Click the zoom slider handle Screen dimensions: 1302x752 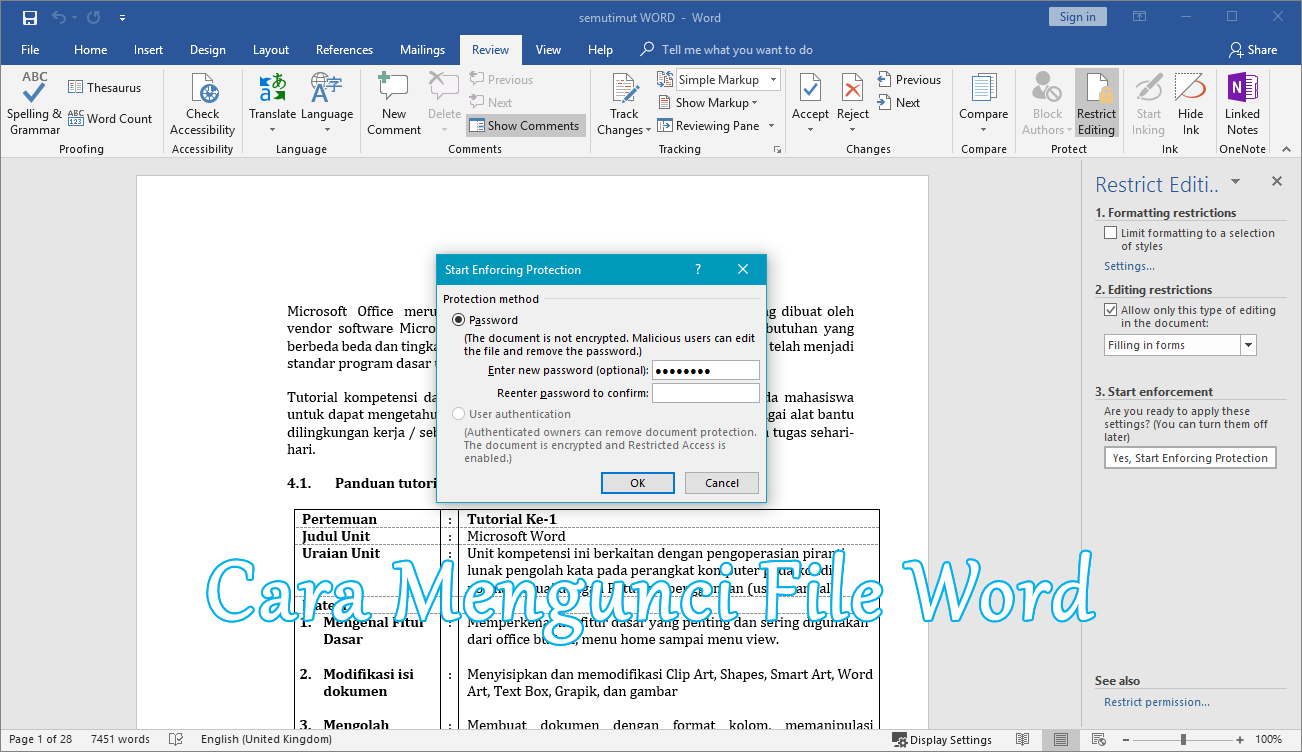[1183, 740]
